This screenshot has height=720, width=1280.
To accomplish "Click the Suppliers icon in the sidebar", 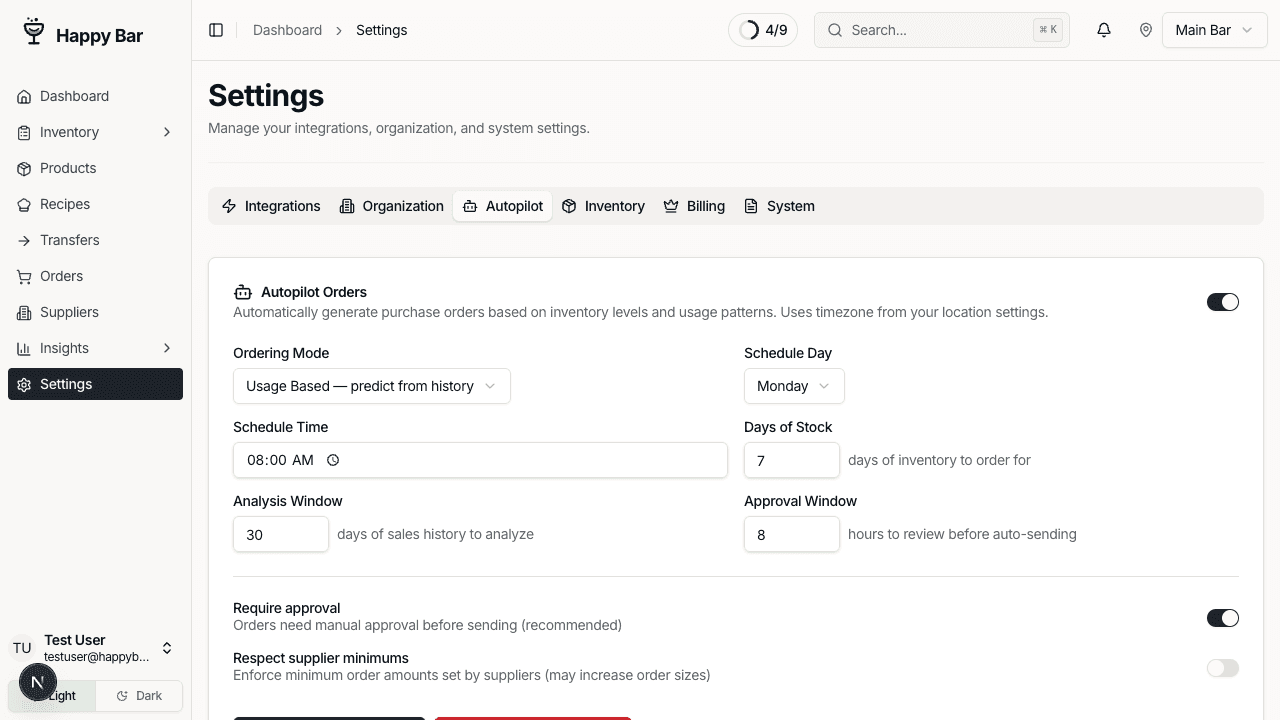I will [x=23, y=312].
